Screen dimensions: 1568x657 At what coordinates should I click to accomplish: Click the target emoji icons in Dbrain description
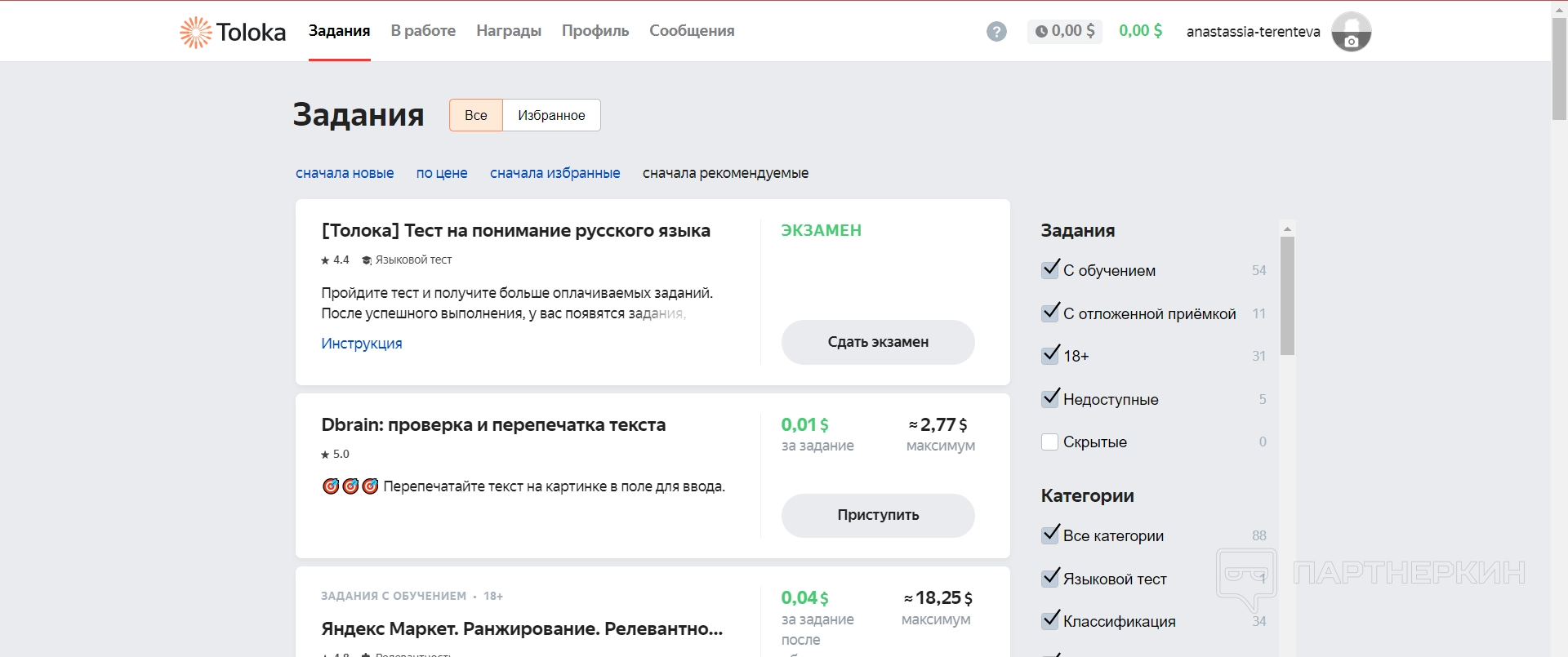(350, 486)
